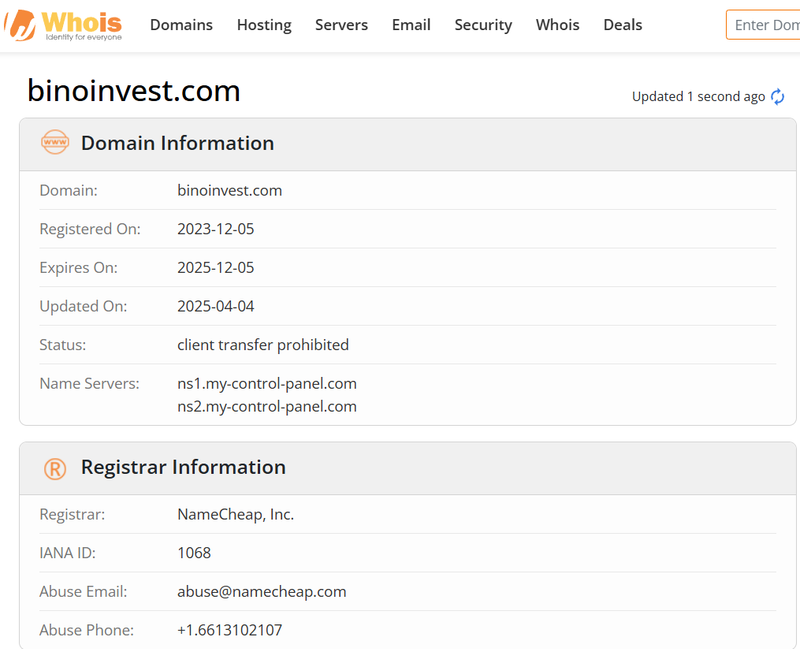Select the Registered On date 2023-12-05
Image resolution: width=800 pixels, height=649 pixels.
click(x=215, y=229)
